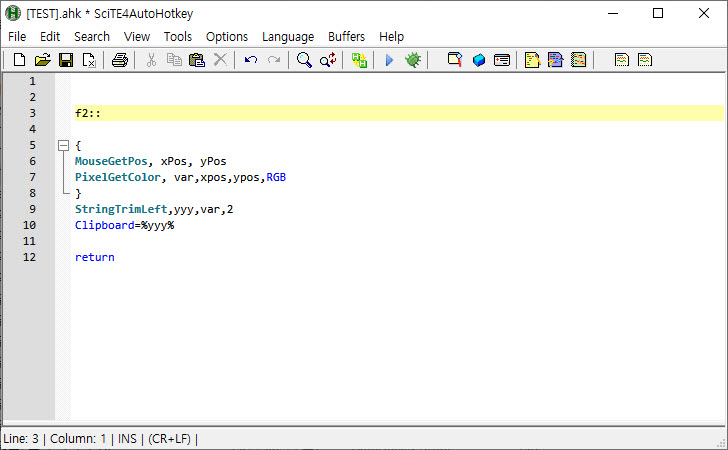This screenshot has height=450, width=728.
Task: Click the MouseGetPos command on line 6
Action: (111, 161)
